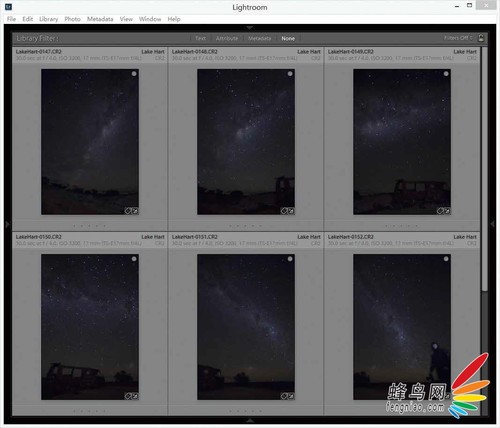The height and width of the screenshot is (428, 500).
Task: Expand the hidden right panel arrow
Action: pos(492,224)
